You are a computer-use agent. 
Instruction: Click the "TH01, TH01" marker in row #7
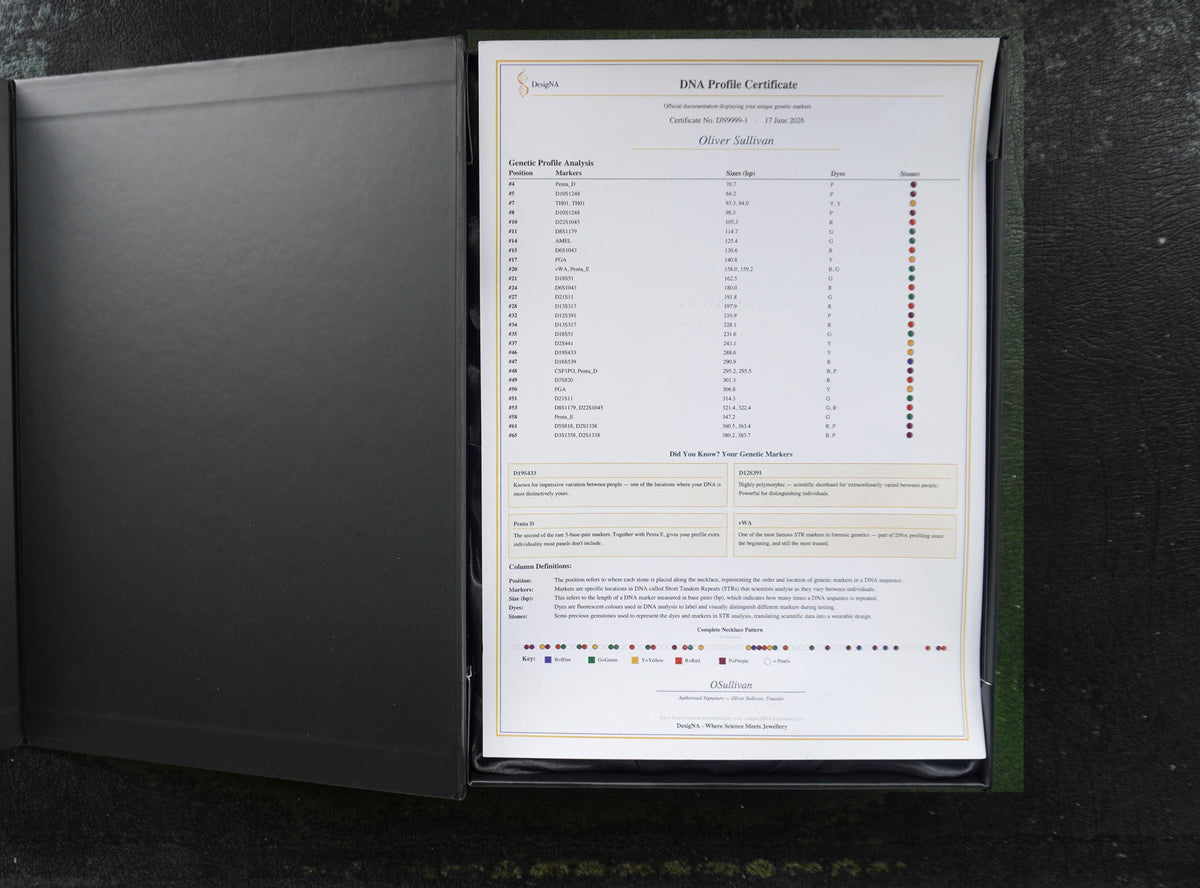569,203
